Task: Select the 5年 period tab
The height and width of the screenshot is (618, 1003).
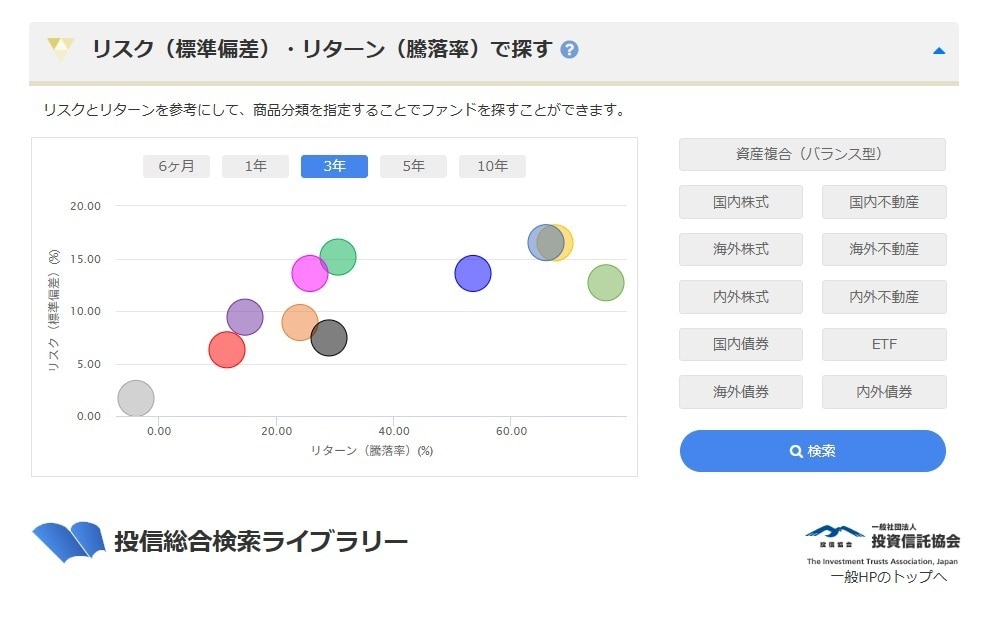Action: (x=413, y=166)
